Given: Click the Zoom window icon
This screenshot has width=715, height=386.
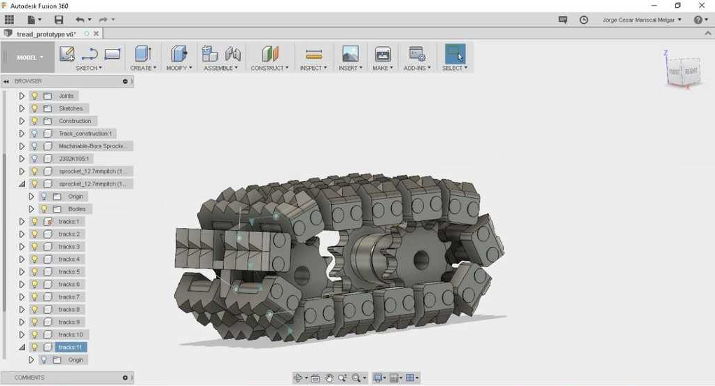Looking at the screenshot, I should 342,378.
